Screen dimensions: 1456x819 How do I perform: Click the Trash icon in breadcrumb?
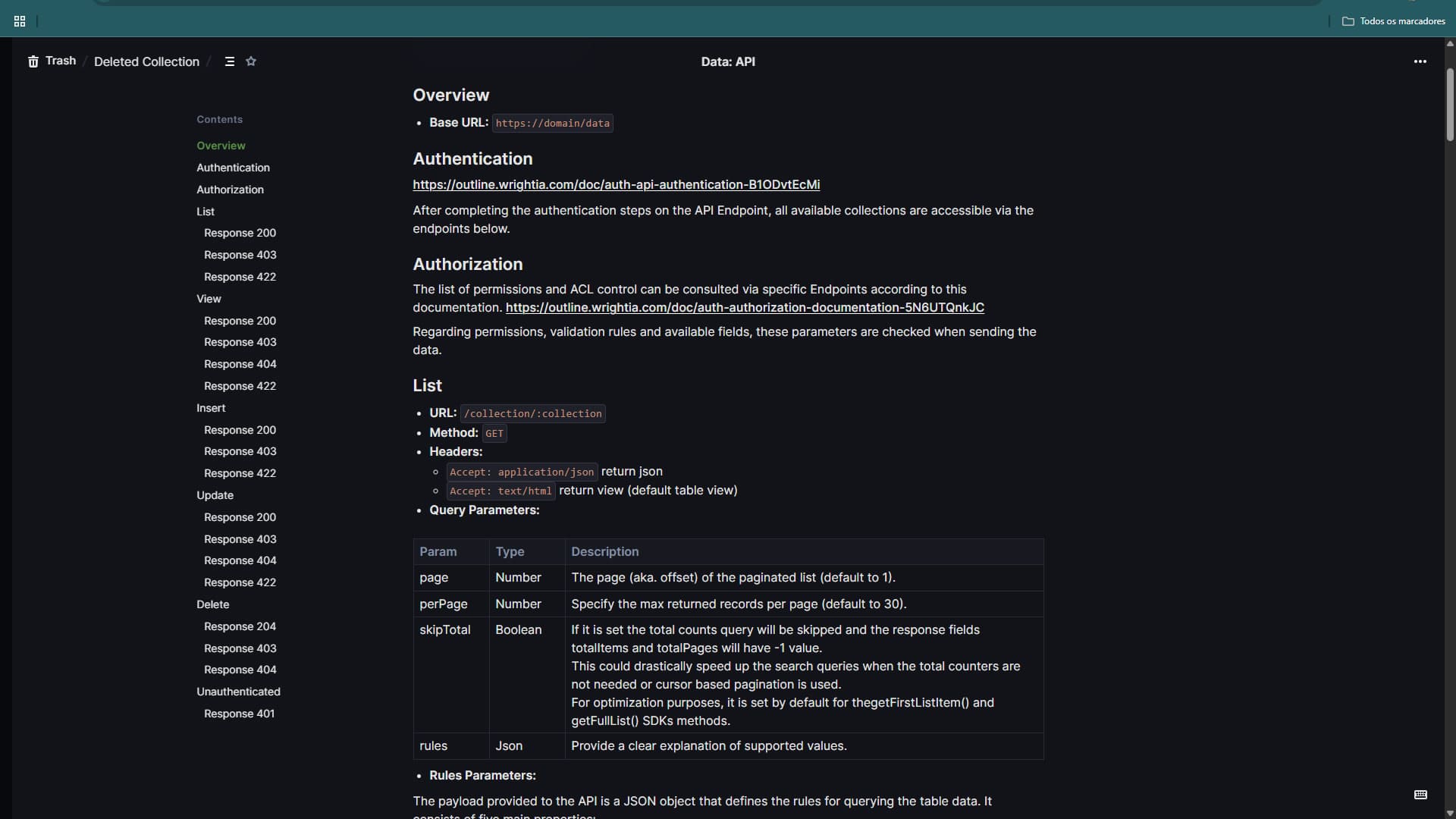pos(33,61)
